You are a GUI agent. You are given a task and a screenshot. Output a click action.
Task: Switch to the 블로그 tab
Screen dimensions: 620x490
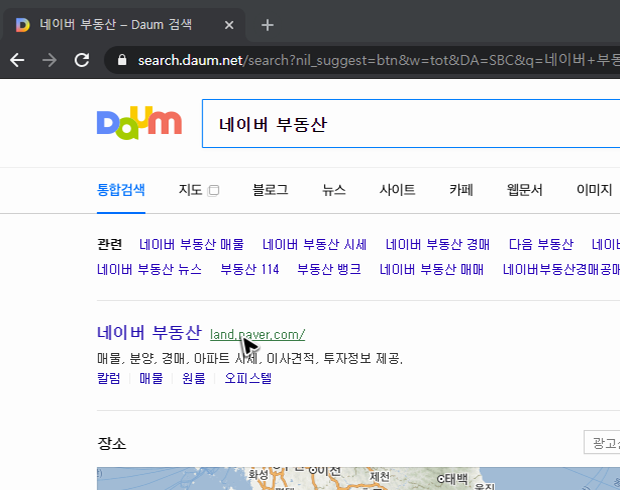270,190
